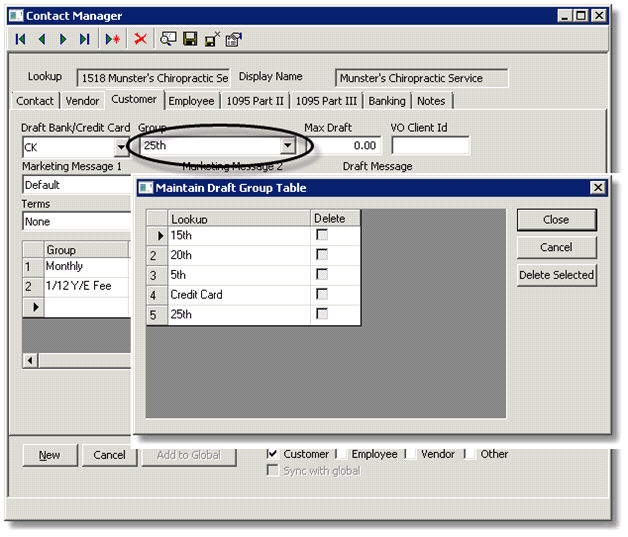Select the 1/12 Y/E Fee group row
The image size is (628, 537).
[87, 286]
